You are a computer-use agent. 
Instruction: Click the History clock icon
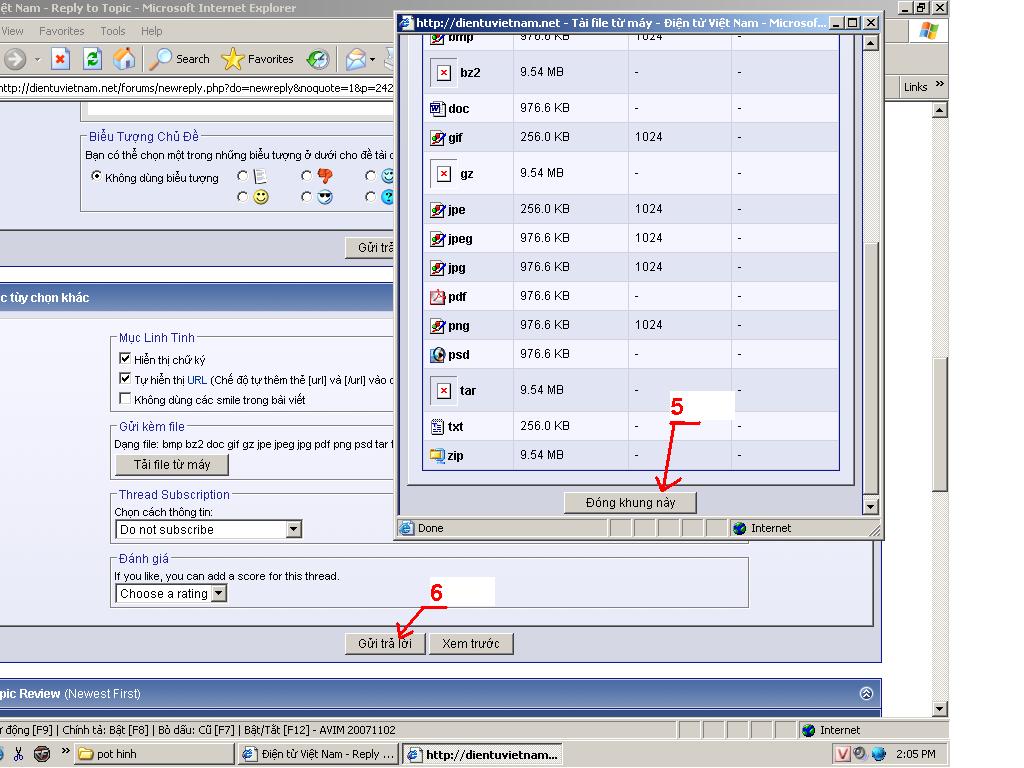pyautogui.click(x=318, y=59)
